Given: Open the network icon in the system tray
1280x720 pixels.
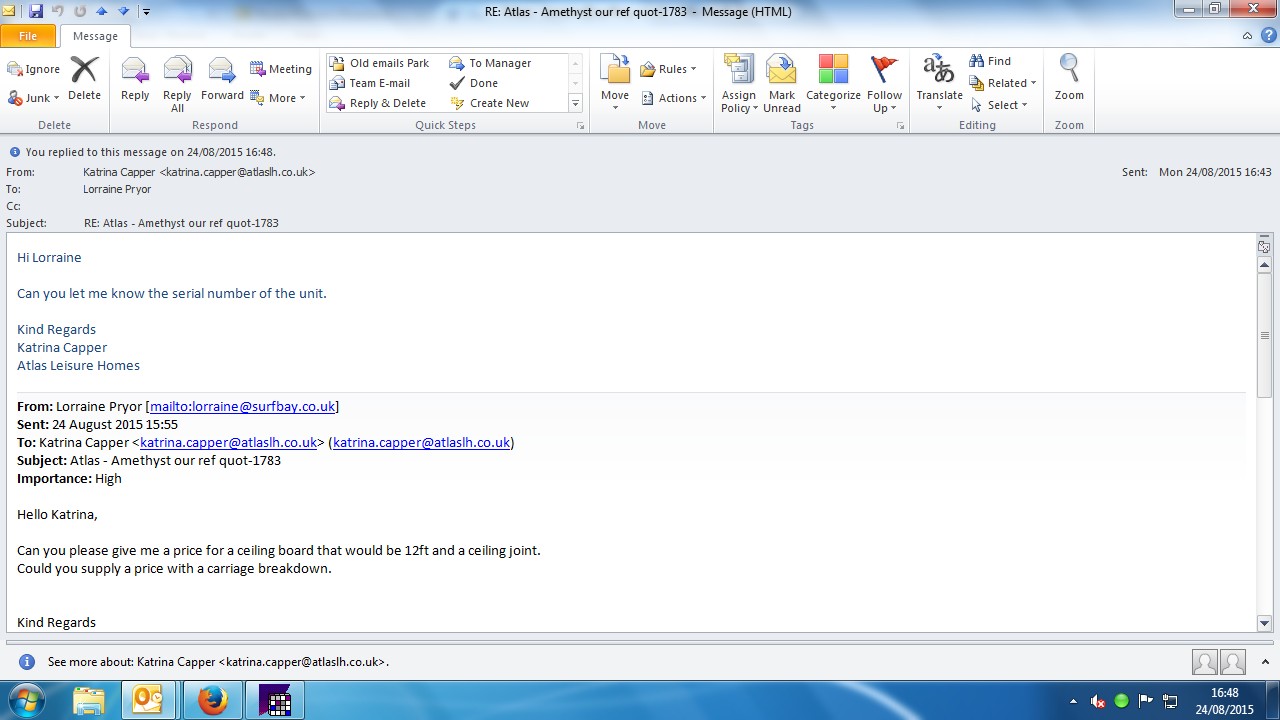Looking at the screenshot, I should click(x=1170, y=701).
